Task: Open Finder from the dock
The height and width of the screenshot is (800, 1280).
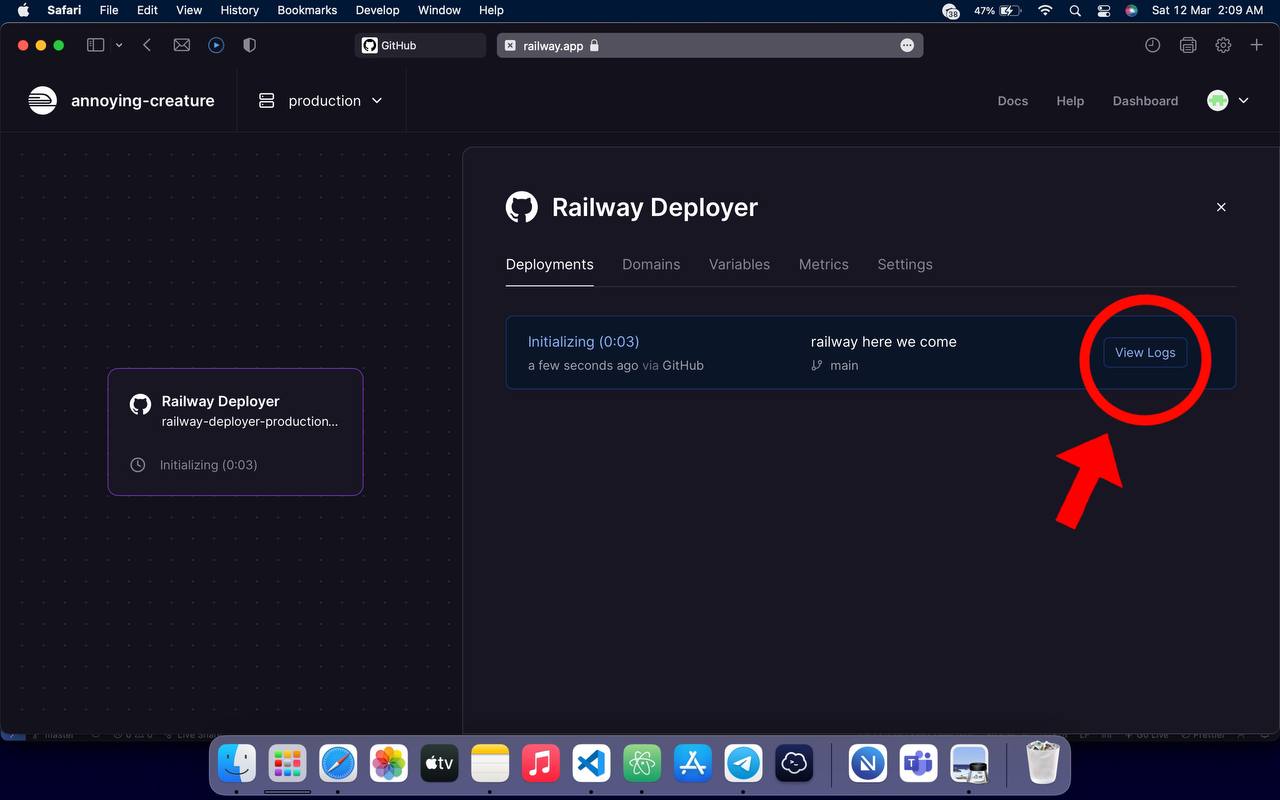Action: [237, 765]
